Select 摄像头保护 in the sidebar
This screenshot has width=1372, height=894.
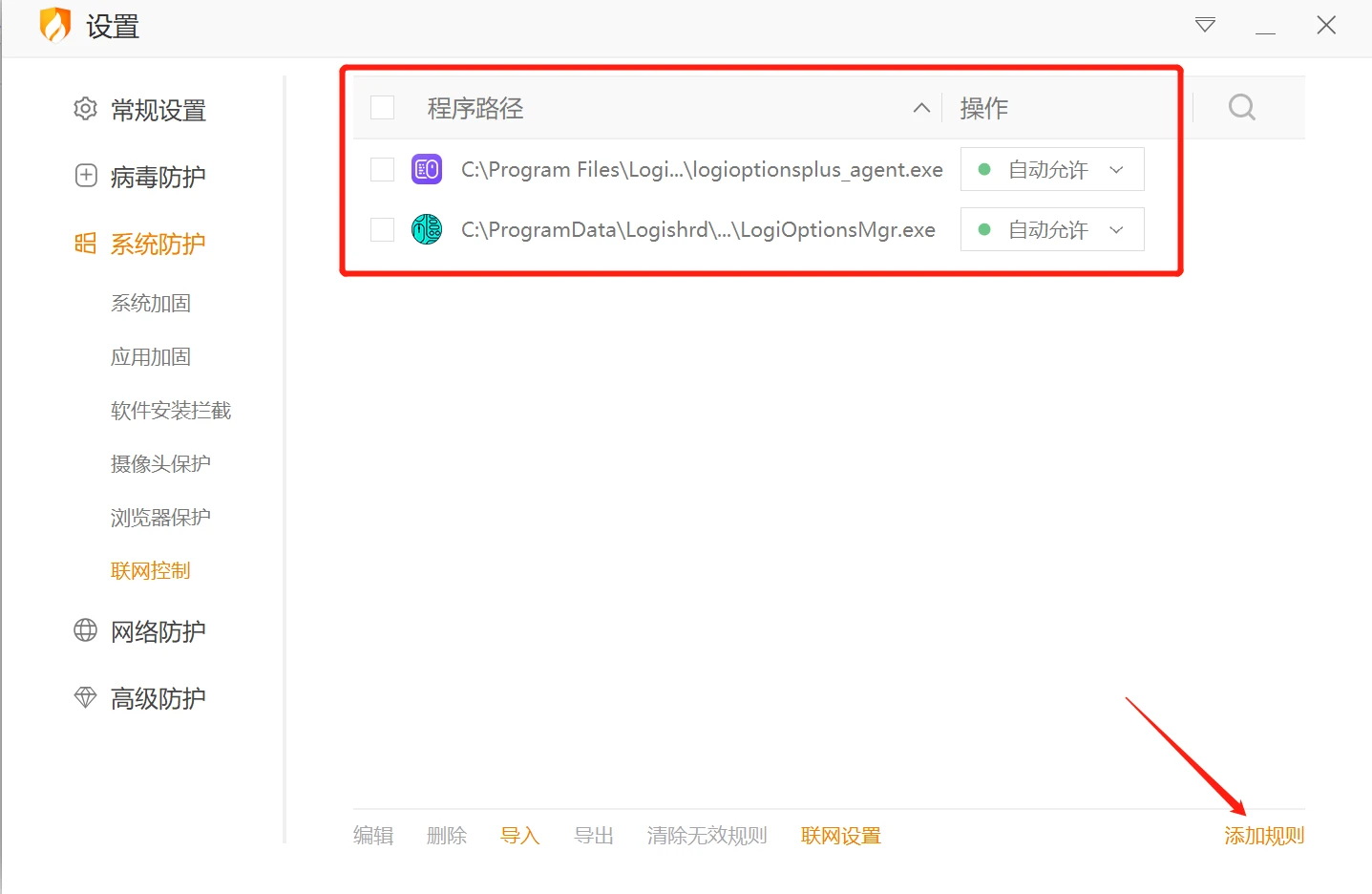click(x=160, y=463)
